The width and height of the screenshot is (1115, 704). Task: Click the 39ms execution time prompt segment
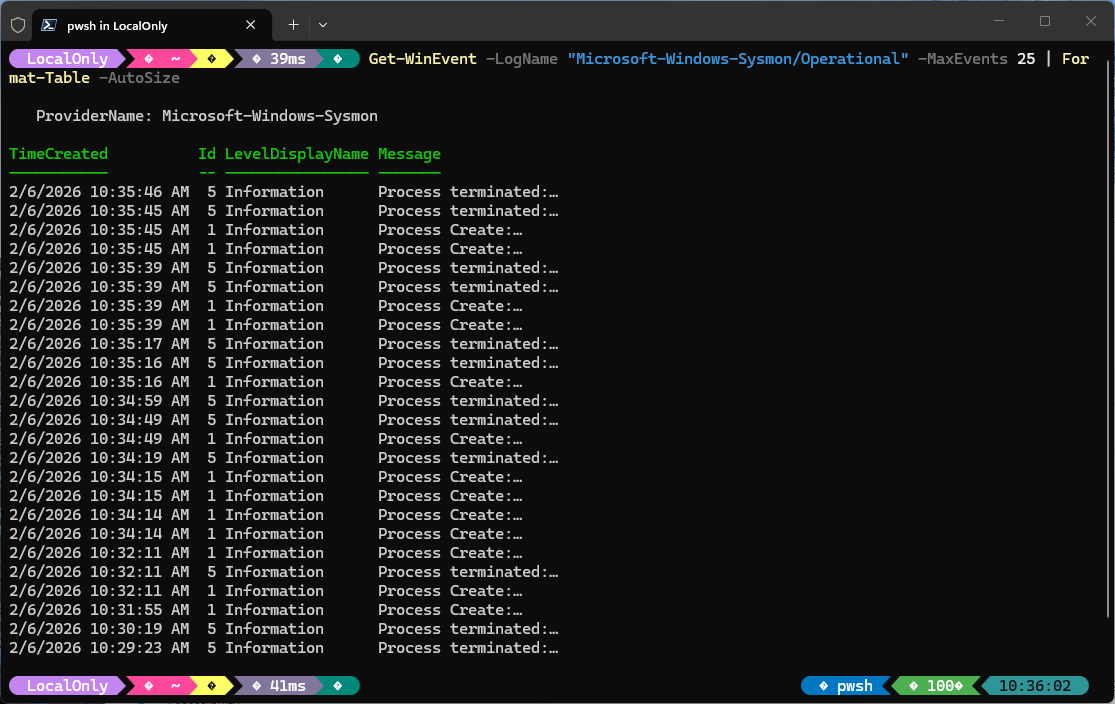280,59
